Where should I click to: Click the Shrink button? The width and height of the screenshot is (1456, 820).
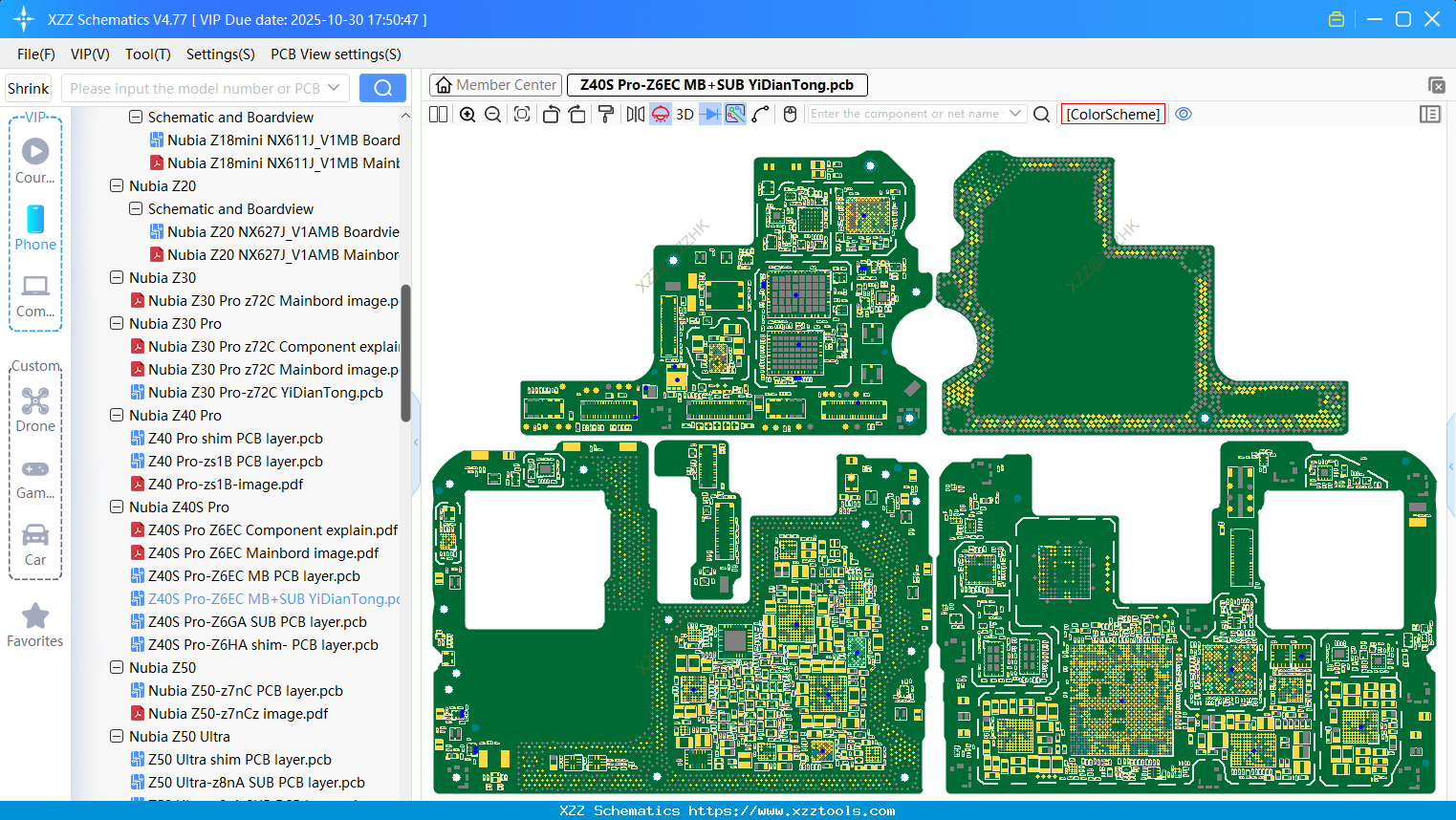(x=28, y=89)
